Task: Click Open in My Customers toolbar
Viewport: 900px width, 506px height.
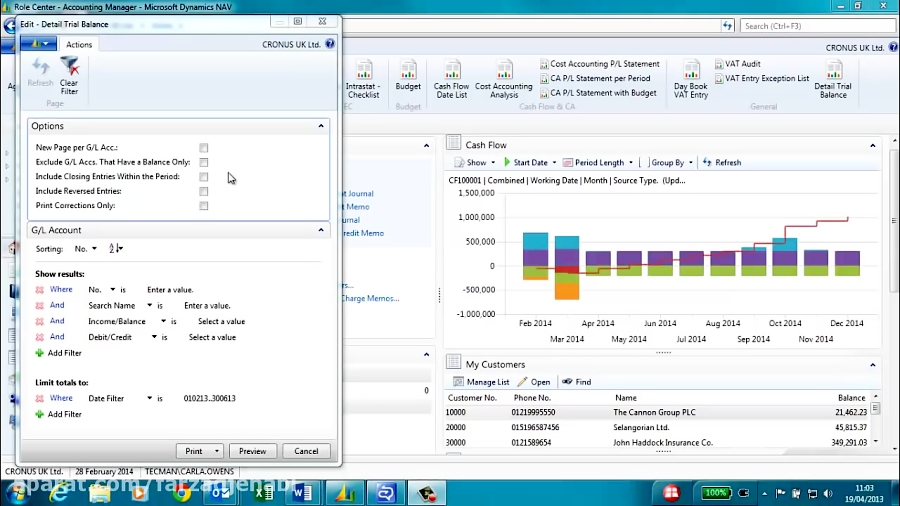Action: tap(534, 382)
